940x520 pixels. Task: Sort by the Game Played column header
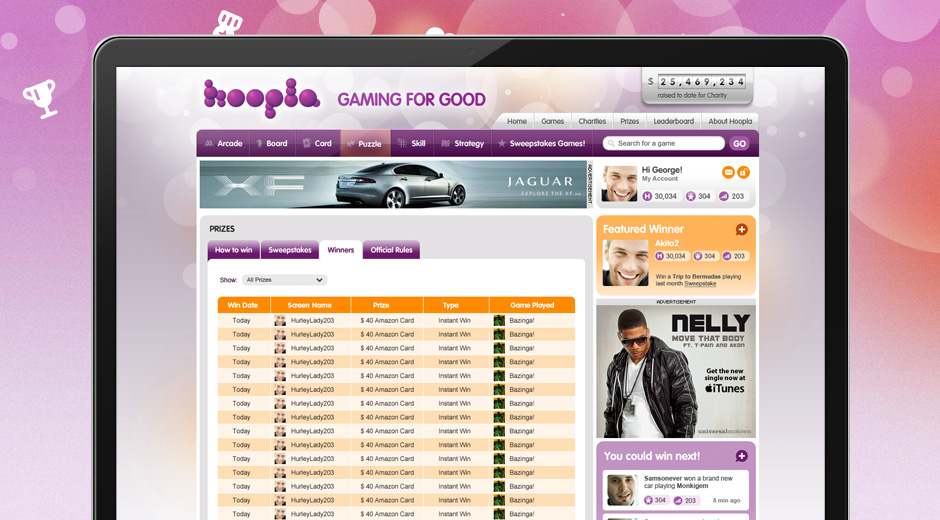point(532,305)
